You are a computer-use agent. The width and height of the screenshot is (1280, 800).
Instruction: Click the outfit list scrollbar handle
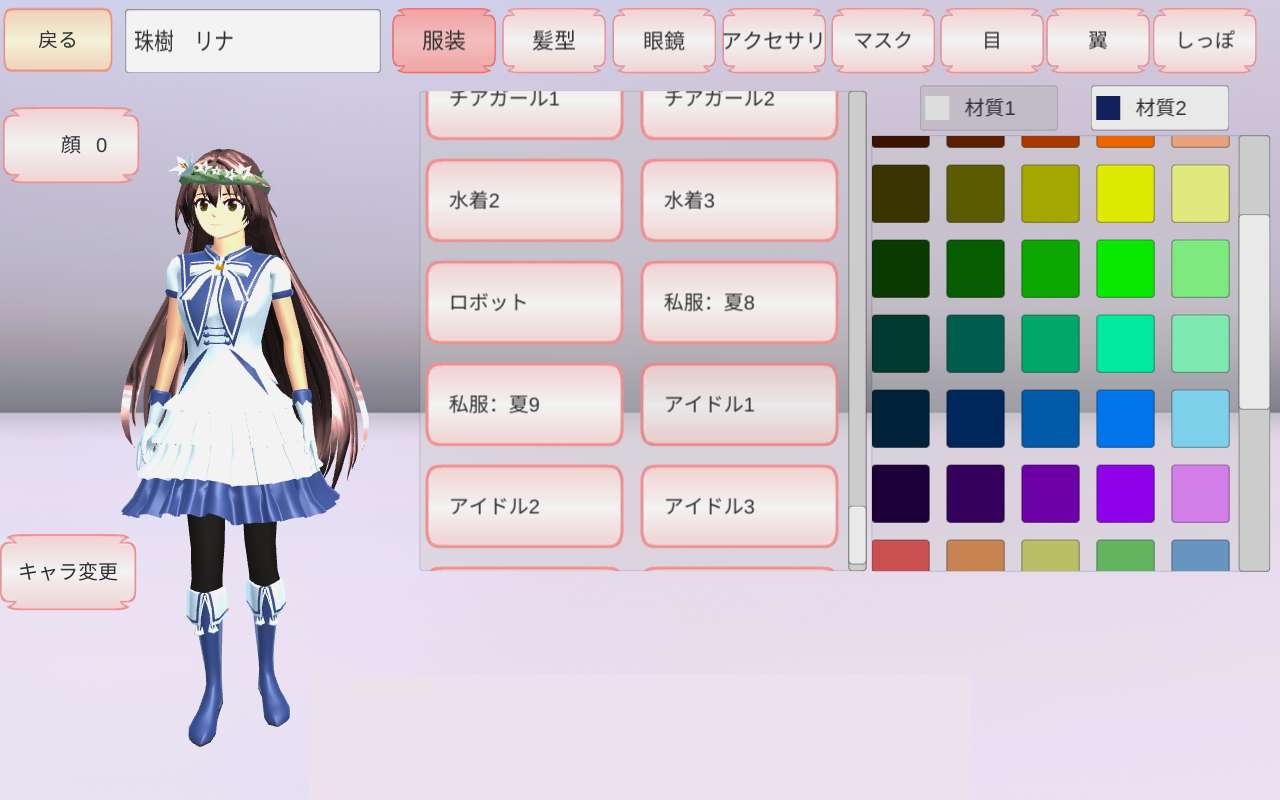click(x=857, y=535)
